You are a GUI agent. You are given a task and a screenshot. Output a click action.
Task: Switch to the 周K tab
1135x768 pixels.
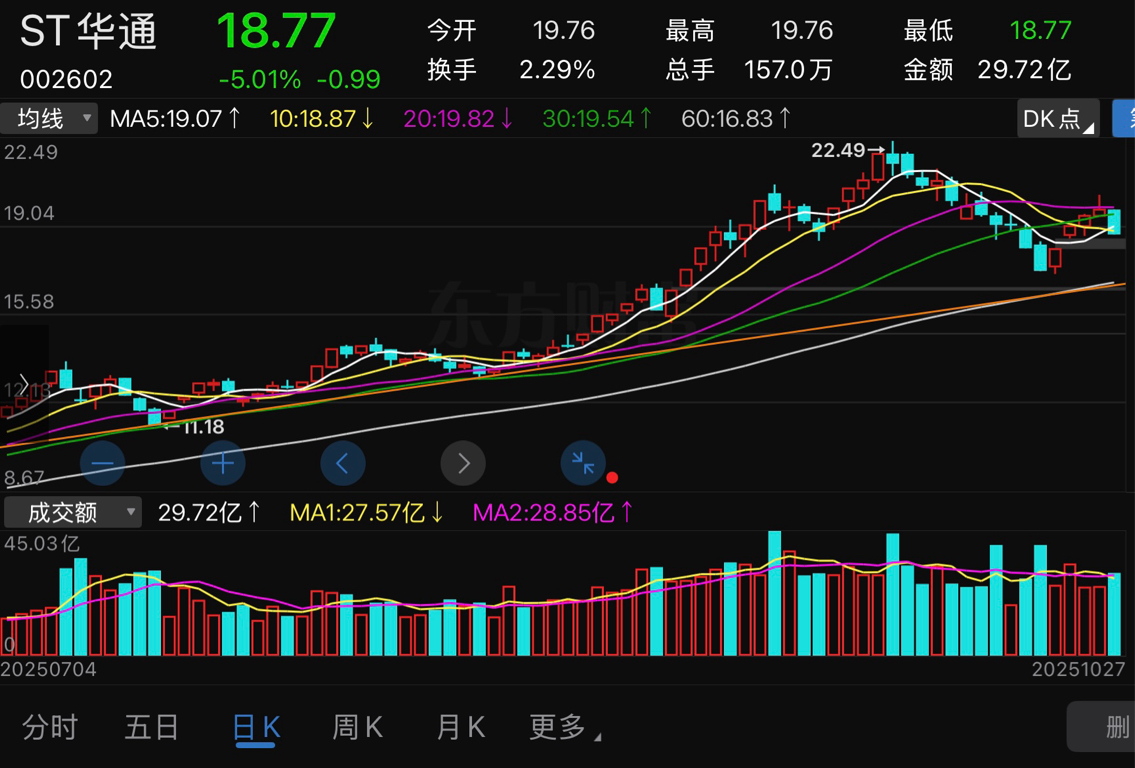(357, 727)
